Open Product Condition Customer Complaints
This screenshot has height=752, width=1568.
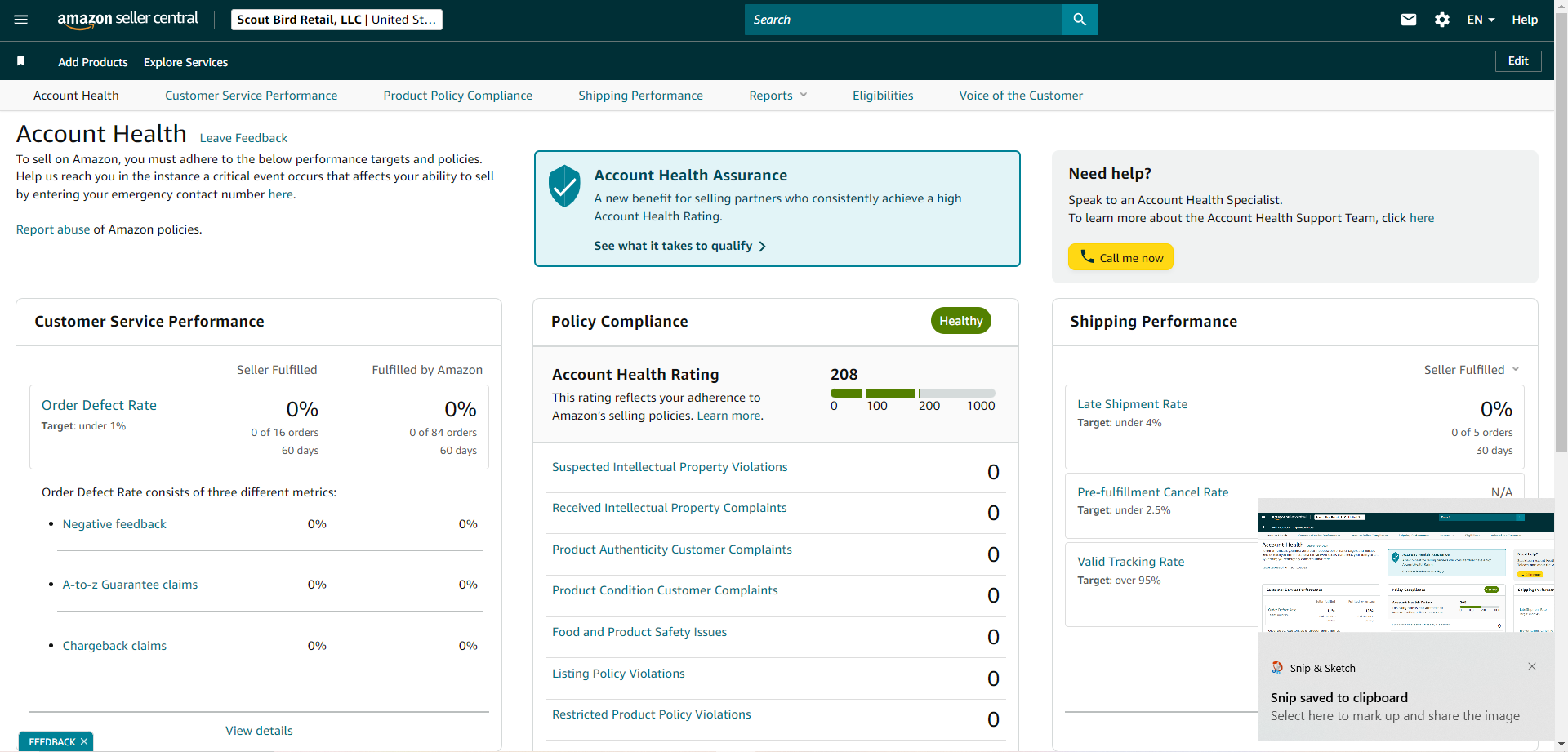click(x=665, y=590)
